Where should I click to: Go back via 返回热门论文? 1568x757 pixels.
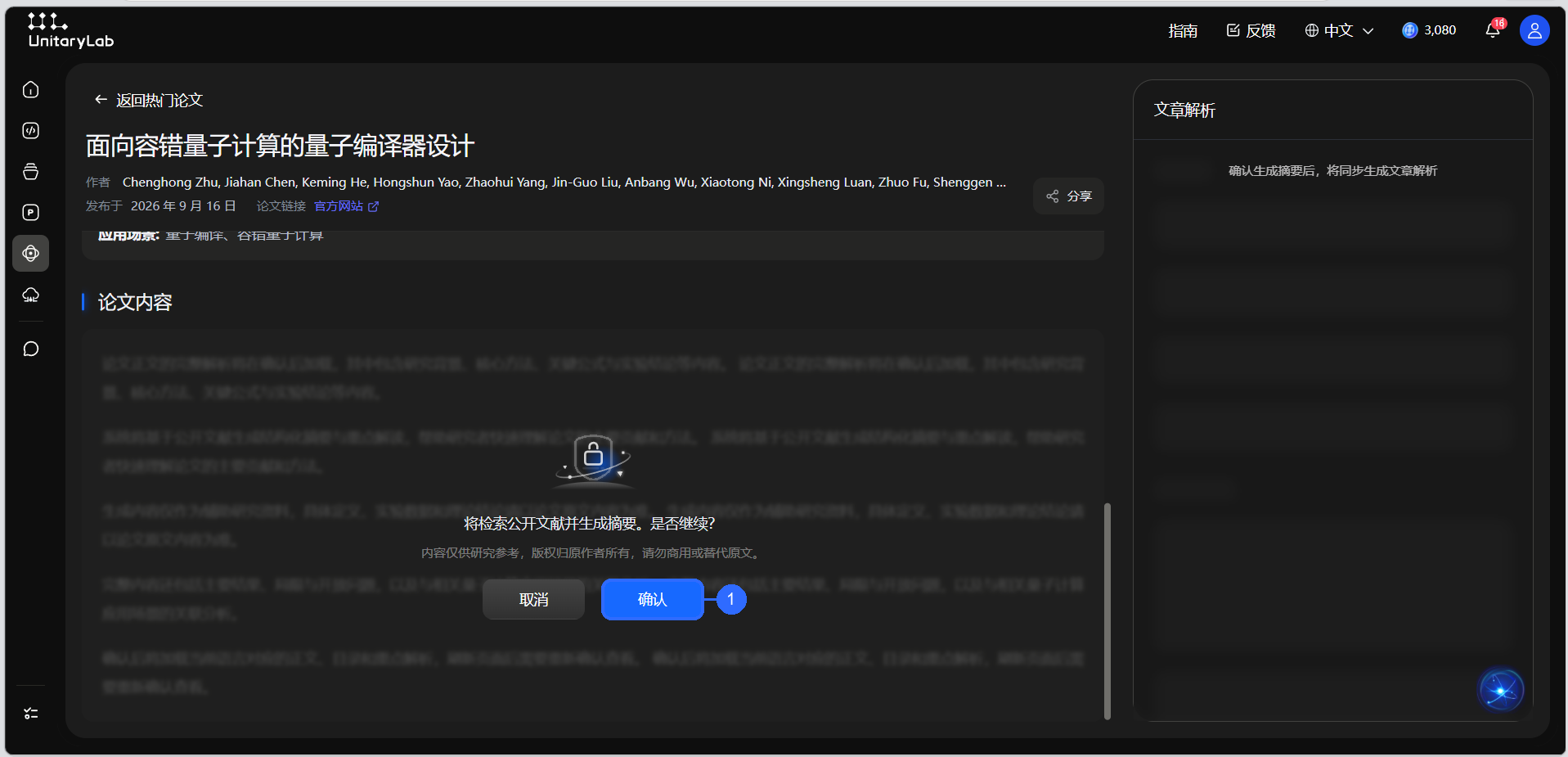coord(148,100)
